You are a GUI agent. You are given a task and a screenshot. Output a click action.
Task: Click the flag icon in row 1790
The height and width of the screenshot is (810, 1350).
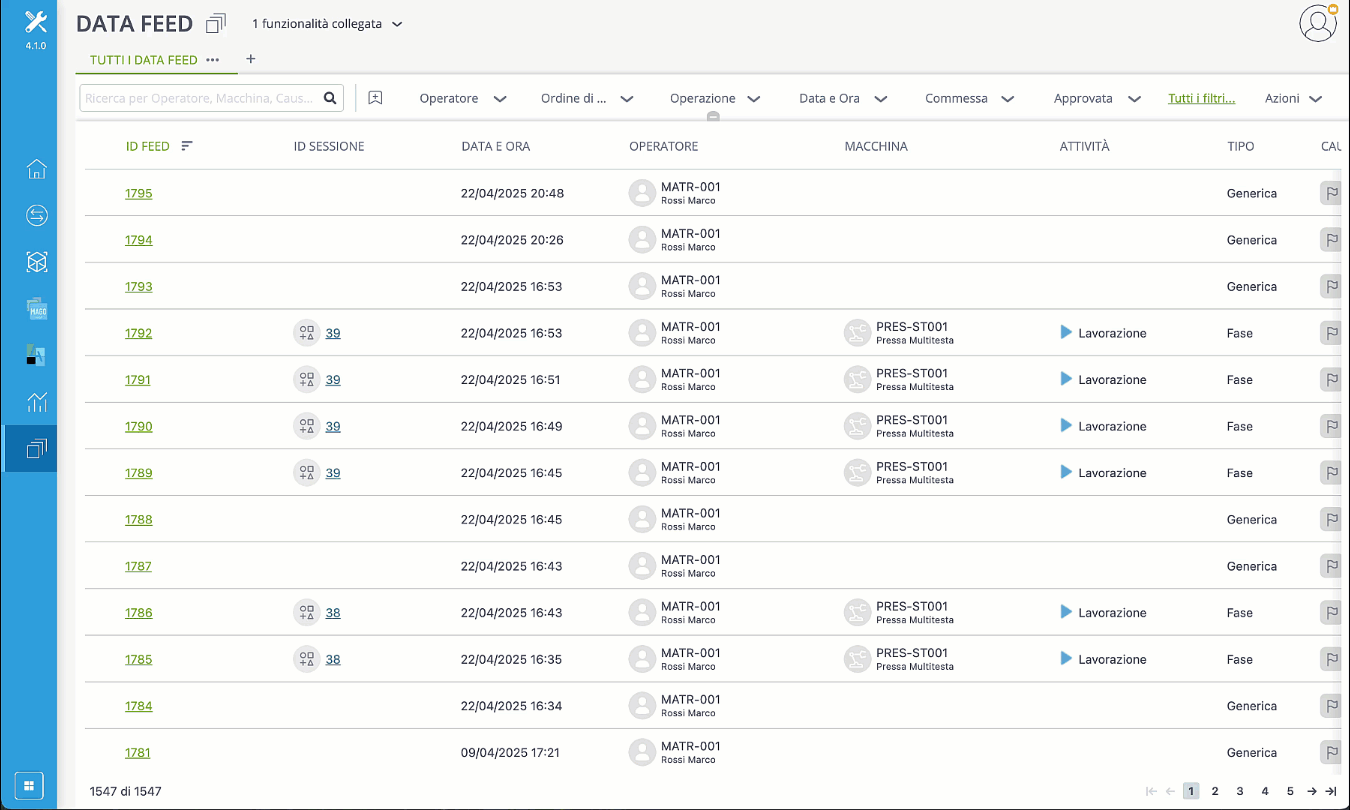1331,426
